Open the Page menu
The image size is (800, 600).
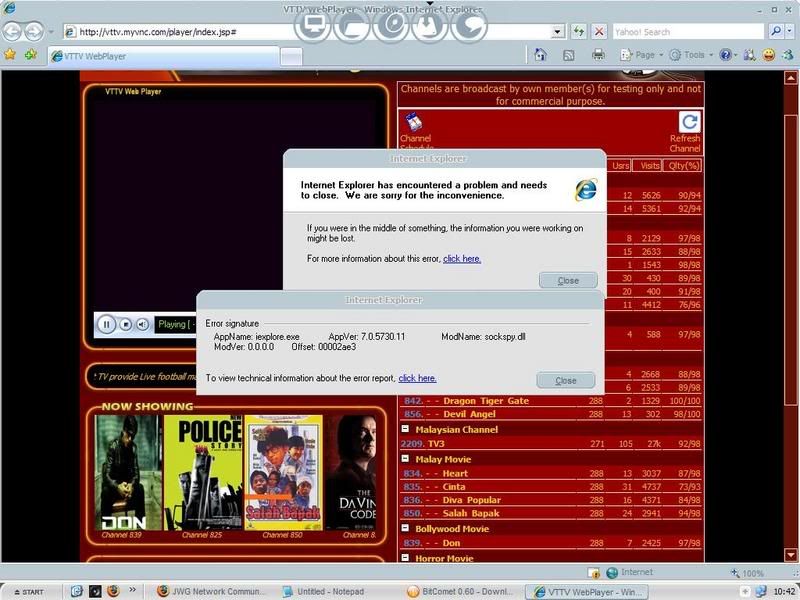[x=641, y=55]
